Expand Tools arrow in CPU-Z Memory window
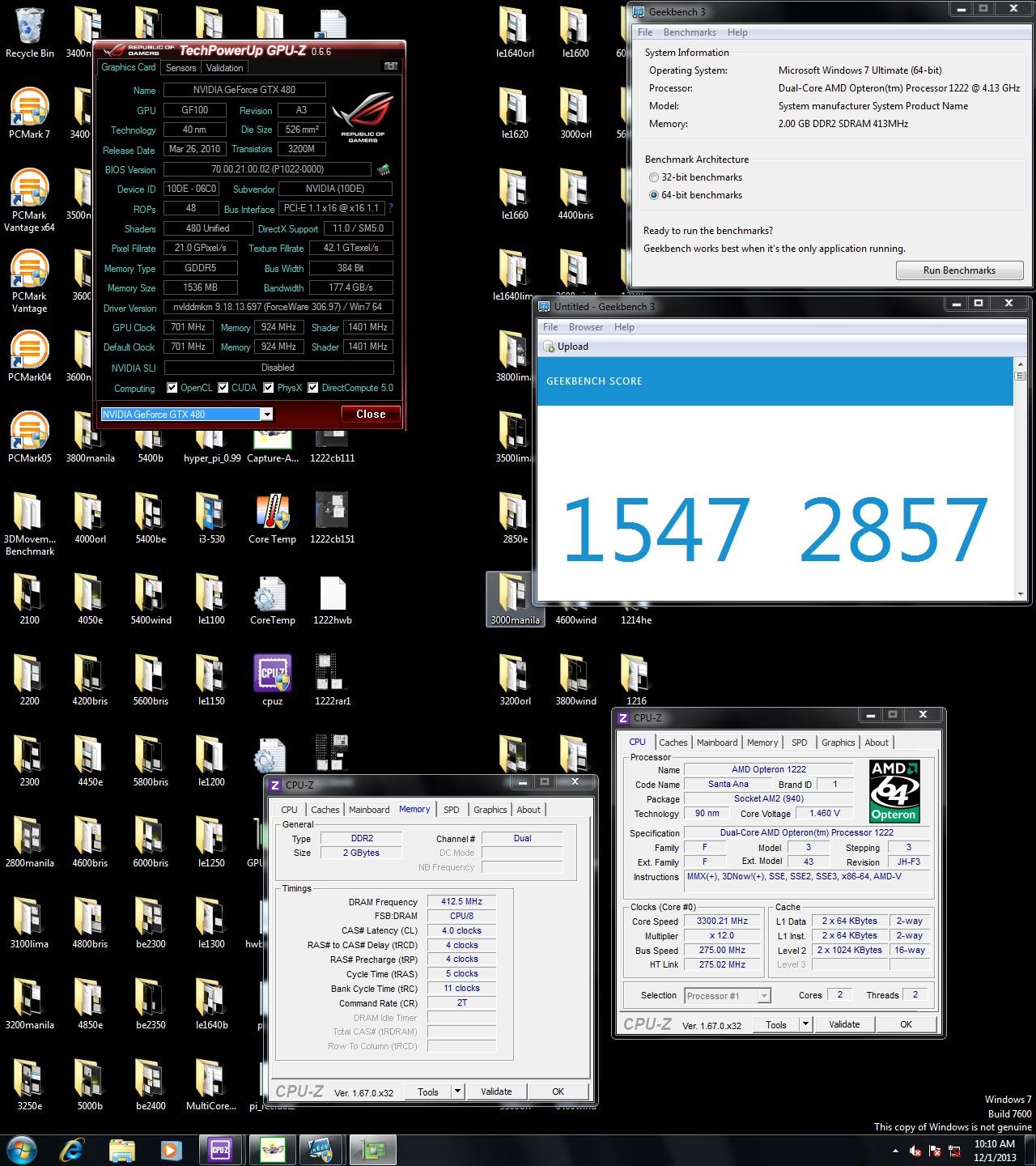 point(457,1092)
